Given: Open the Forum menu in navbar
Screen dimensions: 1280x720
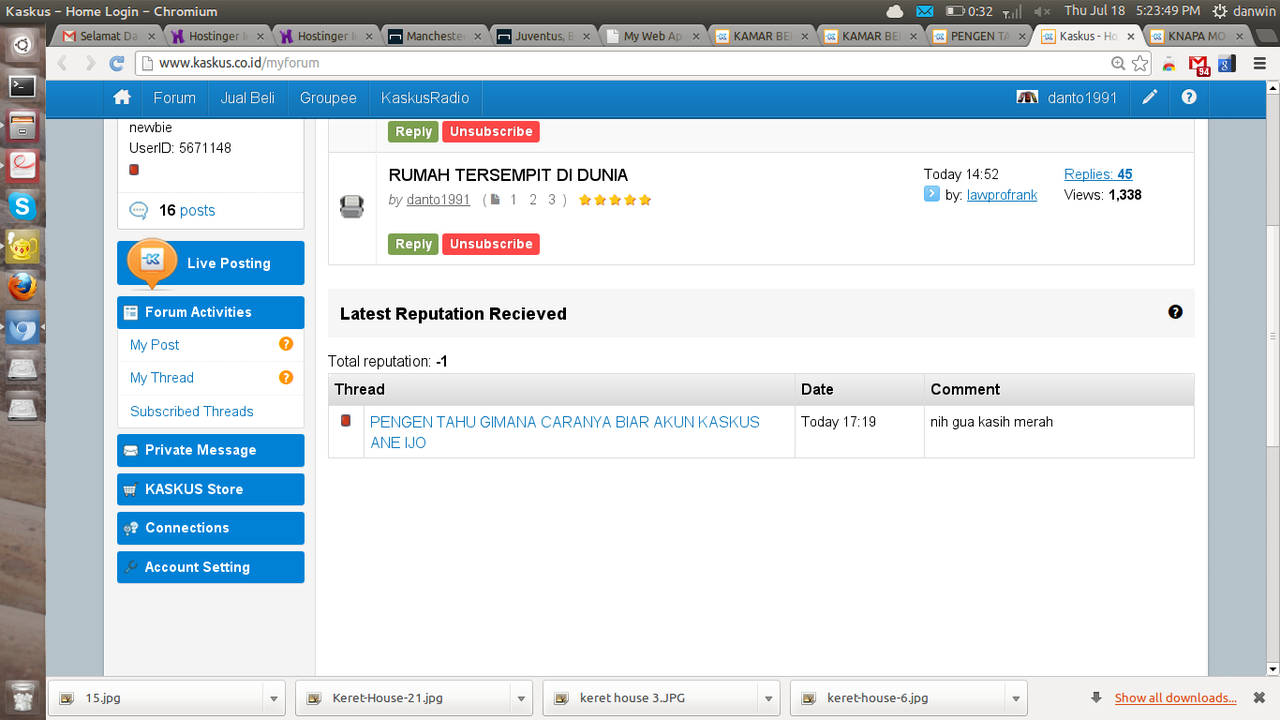Looking at the screenshot, I should [174, 98].
